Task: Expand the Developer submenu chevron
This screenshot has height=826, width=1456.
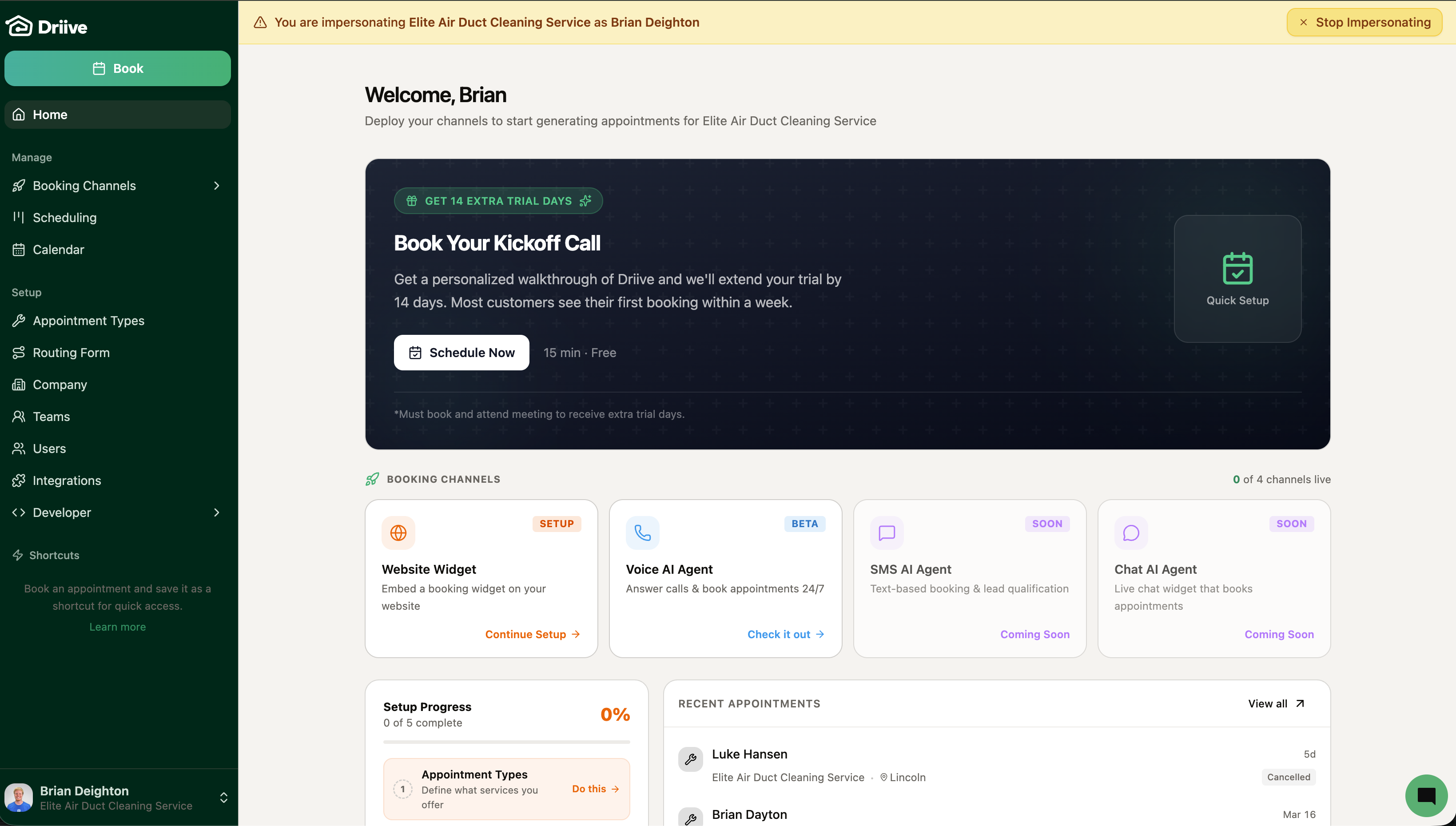Action: pyautogui.click(x=216, y=512)
